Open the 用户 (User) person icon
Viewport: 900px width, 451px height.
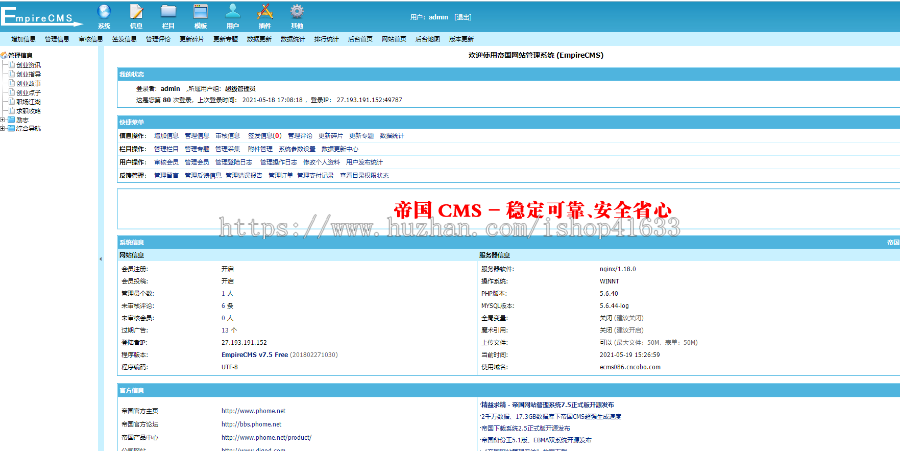coord(233,13)
